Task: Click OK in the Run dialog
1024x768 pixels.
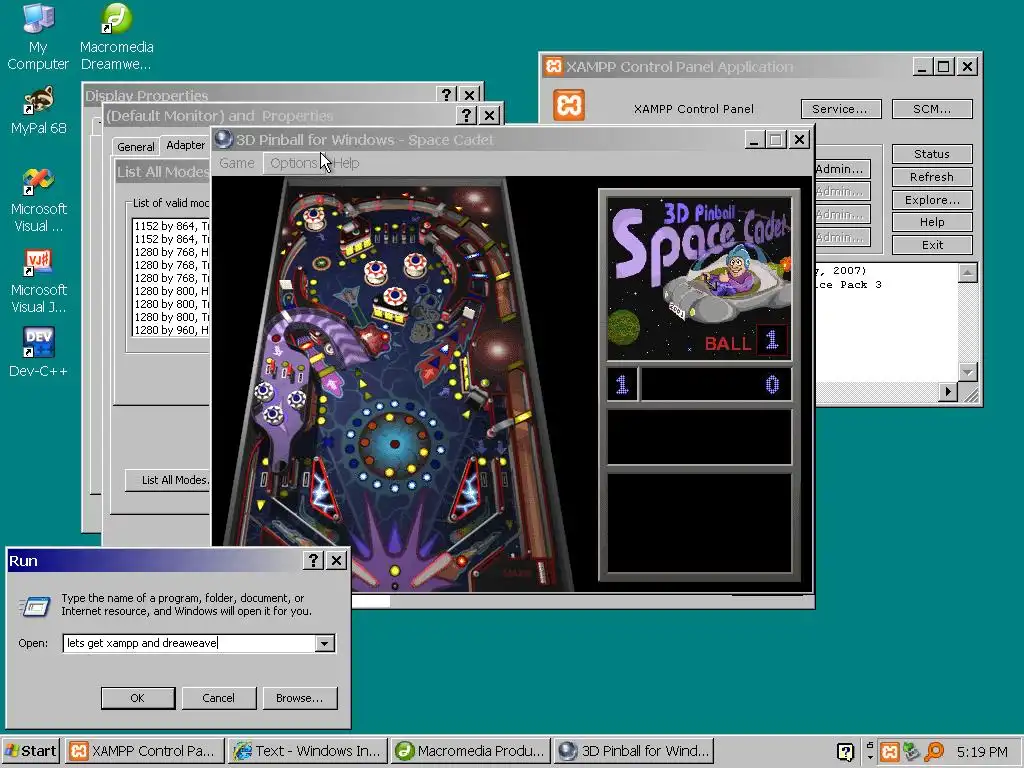Action: click(x=138, y=698)
